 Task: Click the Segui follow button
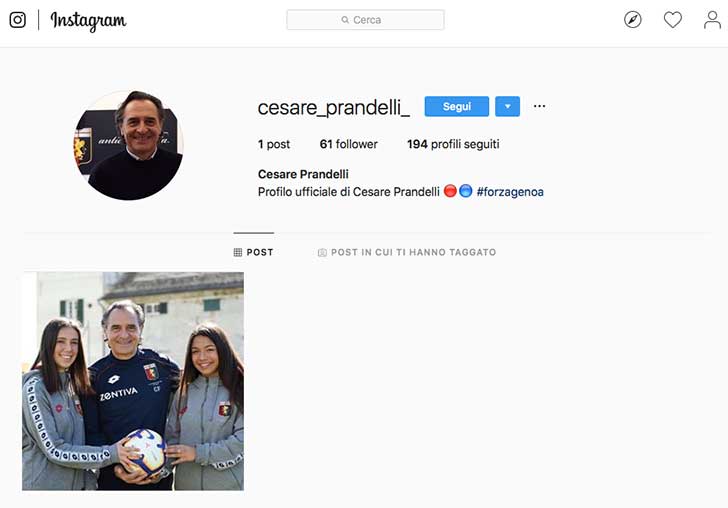click(x=457, y=106)
